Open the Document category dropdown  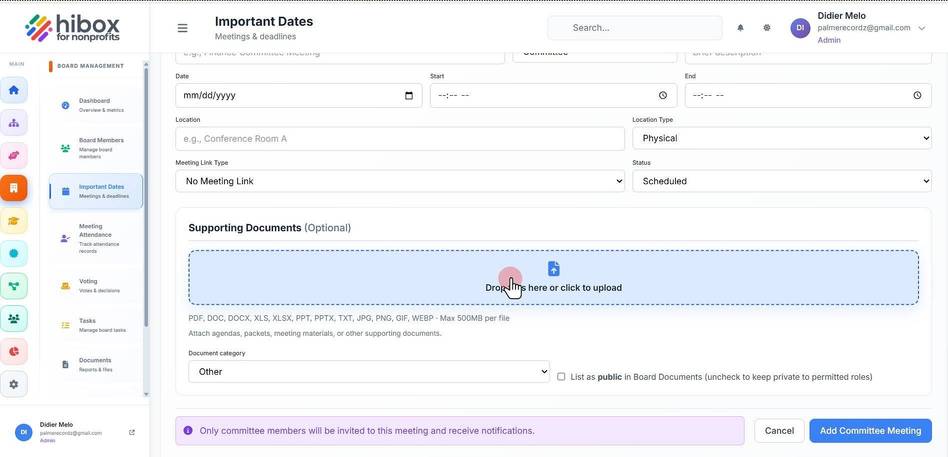click(x=369, y=372)
